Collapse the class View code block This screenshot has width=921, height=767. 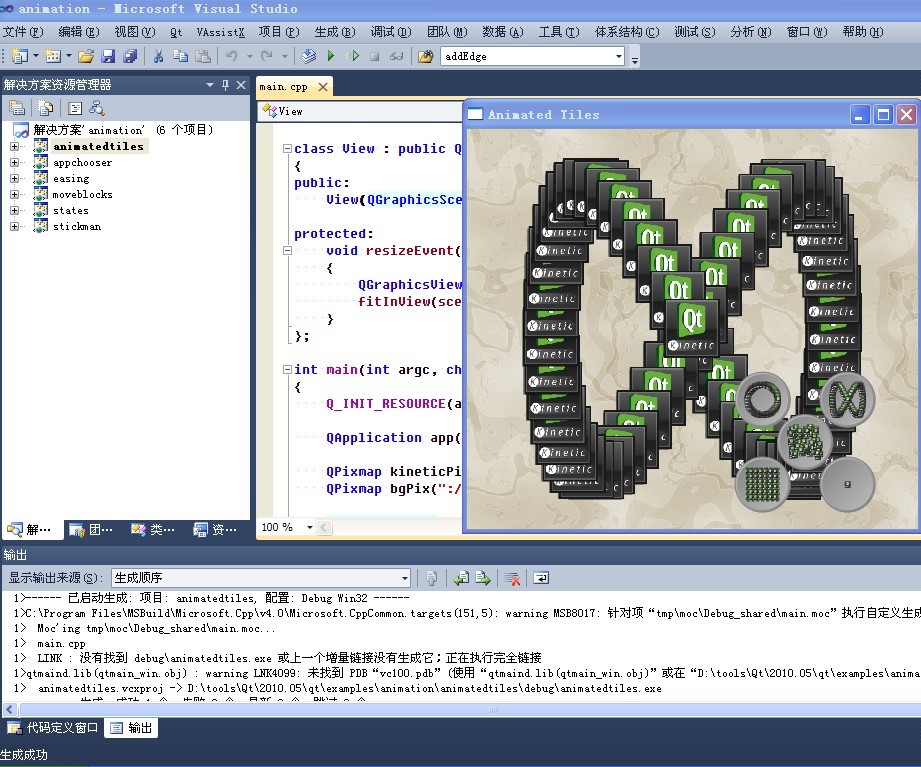click(287, 149)
